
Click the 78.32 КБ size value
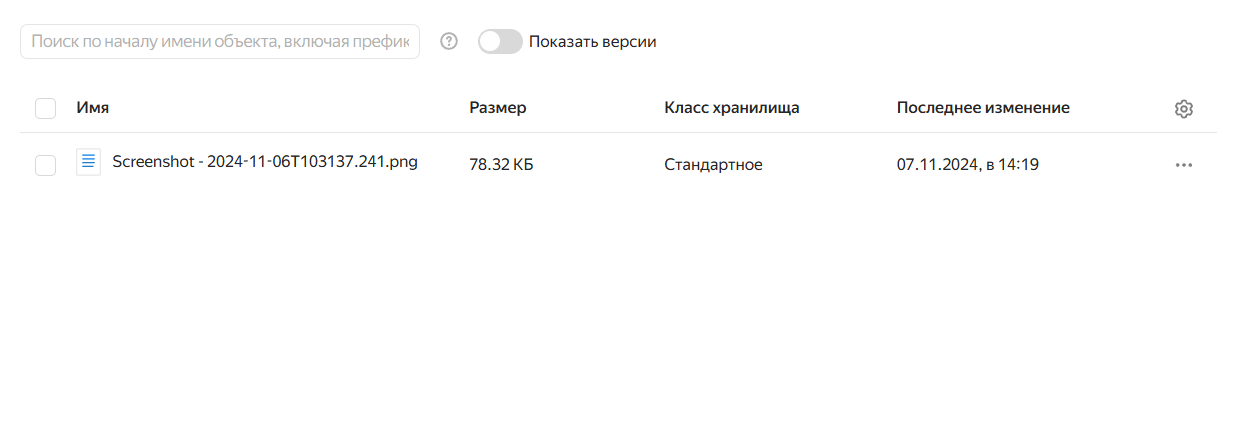click(501, 165)
